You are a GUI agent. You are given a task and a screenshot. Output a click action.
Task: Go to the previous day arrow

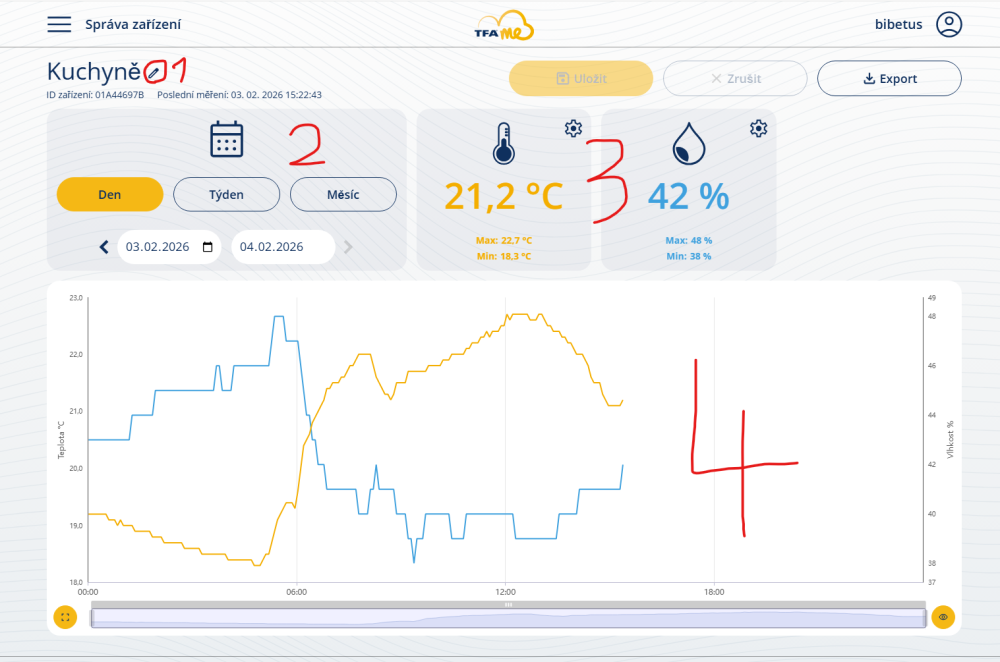coord(104,247)
